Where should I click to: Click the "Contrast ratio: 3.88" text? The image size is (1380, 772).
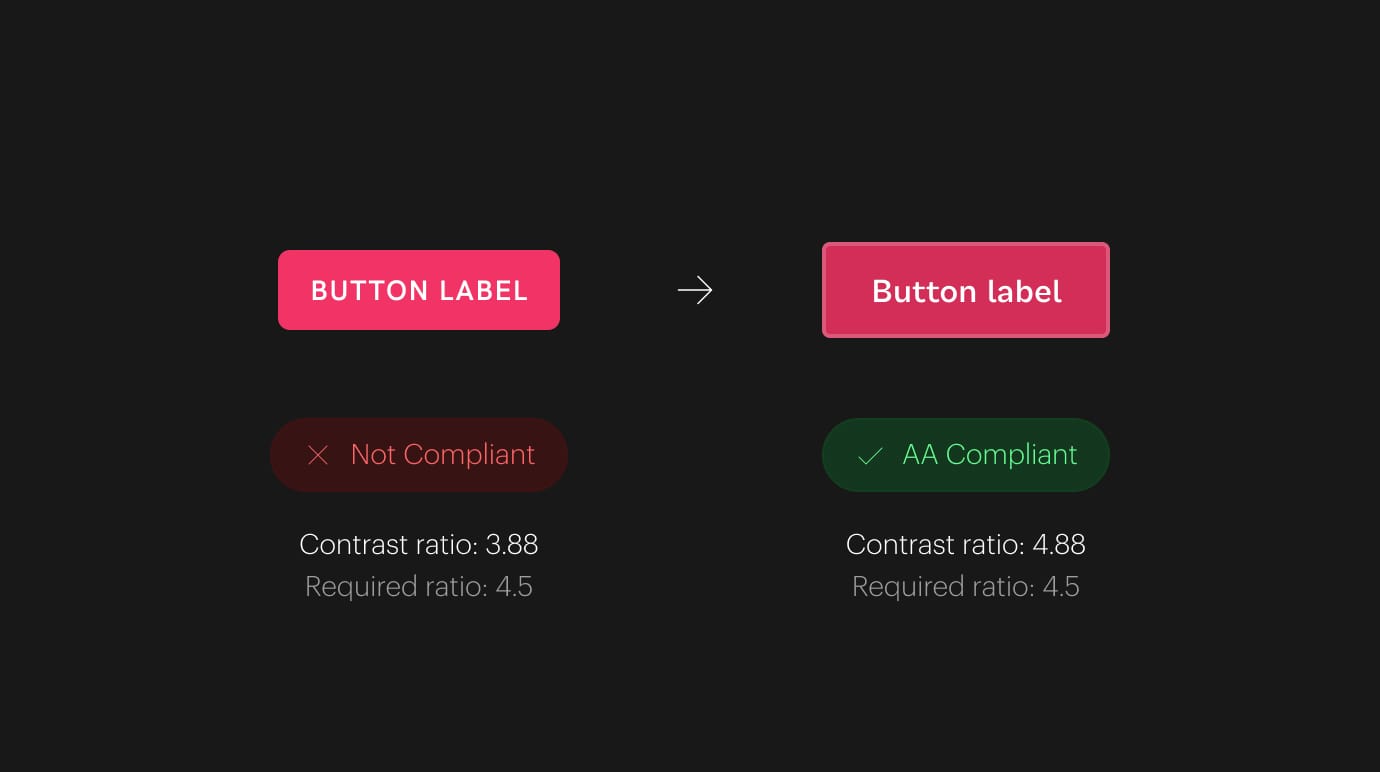(x=419, y=544)
